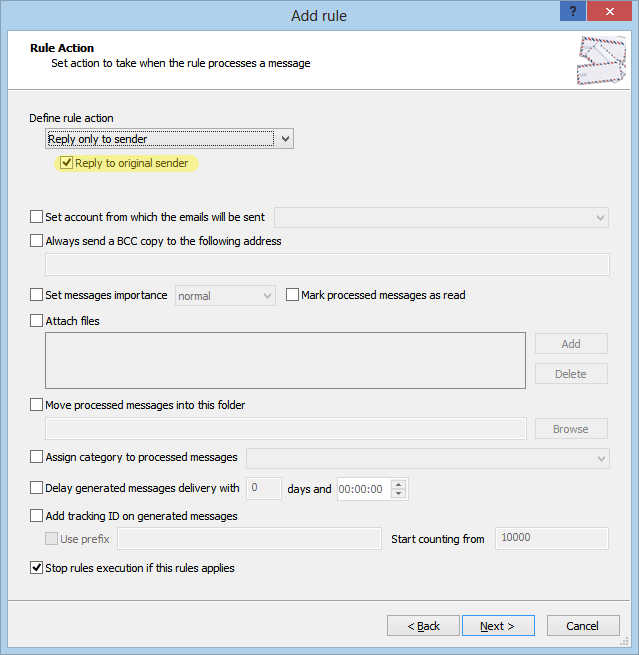
Task: Click the envelope stack icon in header
Action: pyautogui.click(x=601, y=61)
